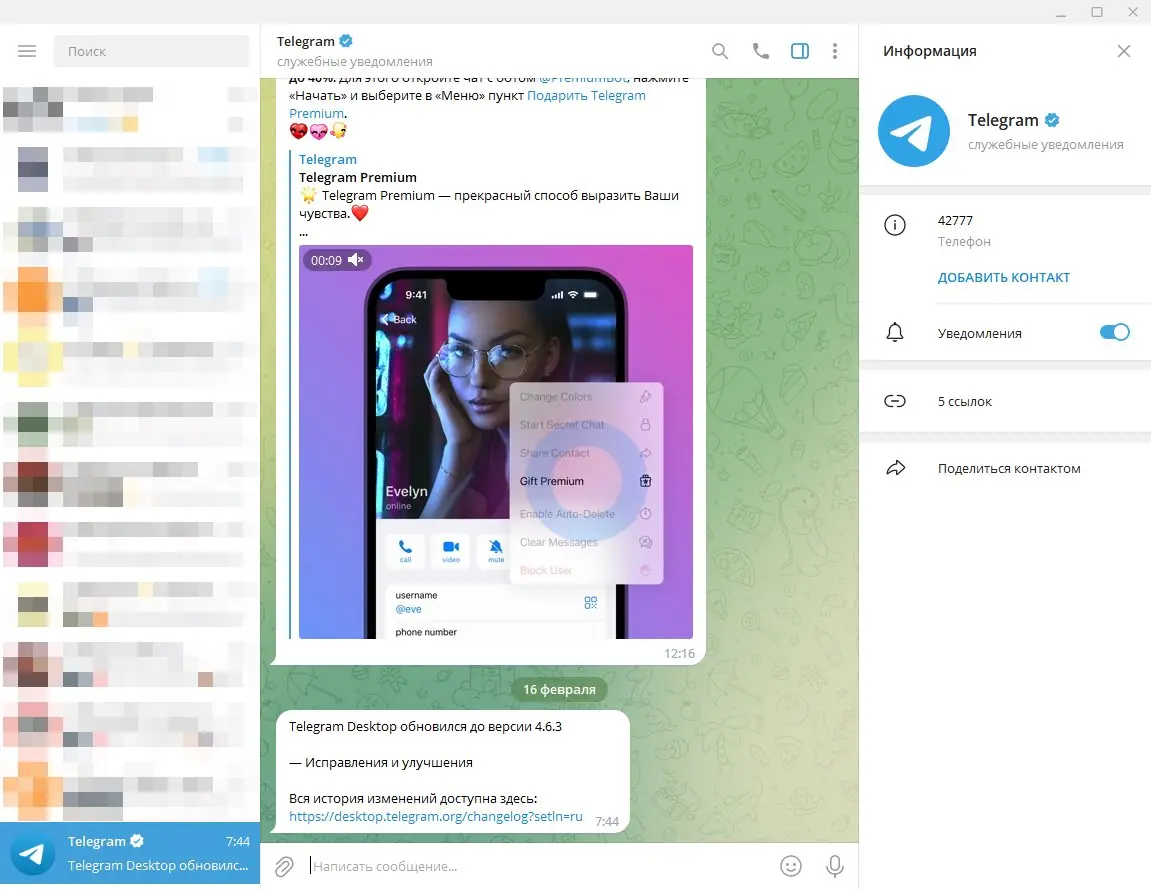1151x889 pixels.
Task: Open the desktop.telegram.org changelog link
Action: (435, 816)
